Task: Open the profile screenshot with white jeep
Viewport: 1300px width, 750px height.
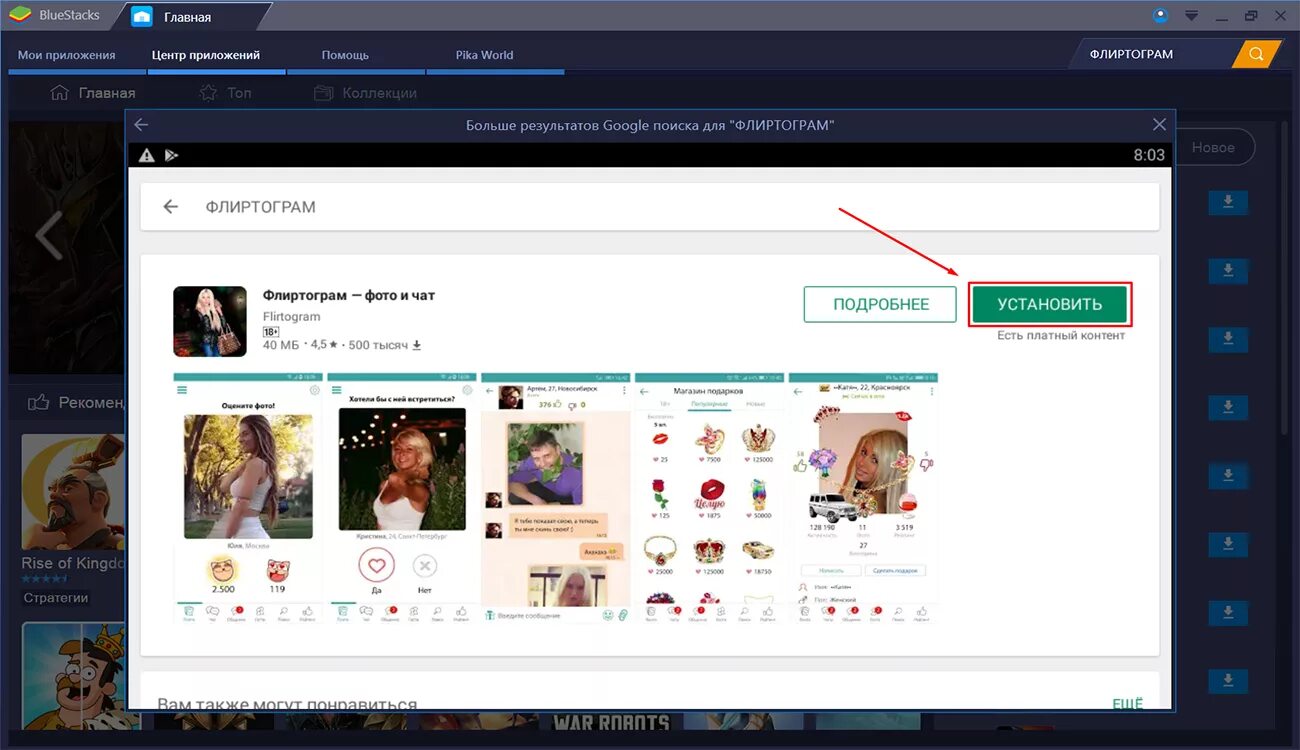Action: tap(863, 498)
